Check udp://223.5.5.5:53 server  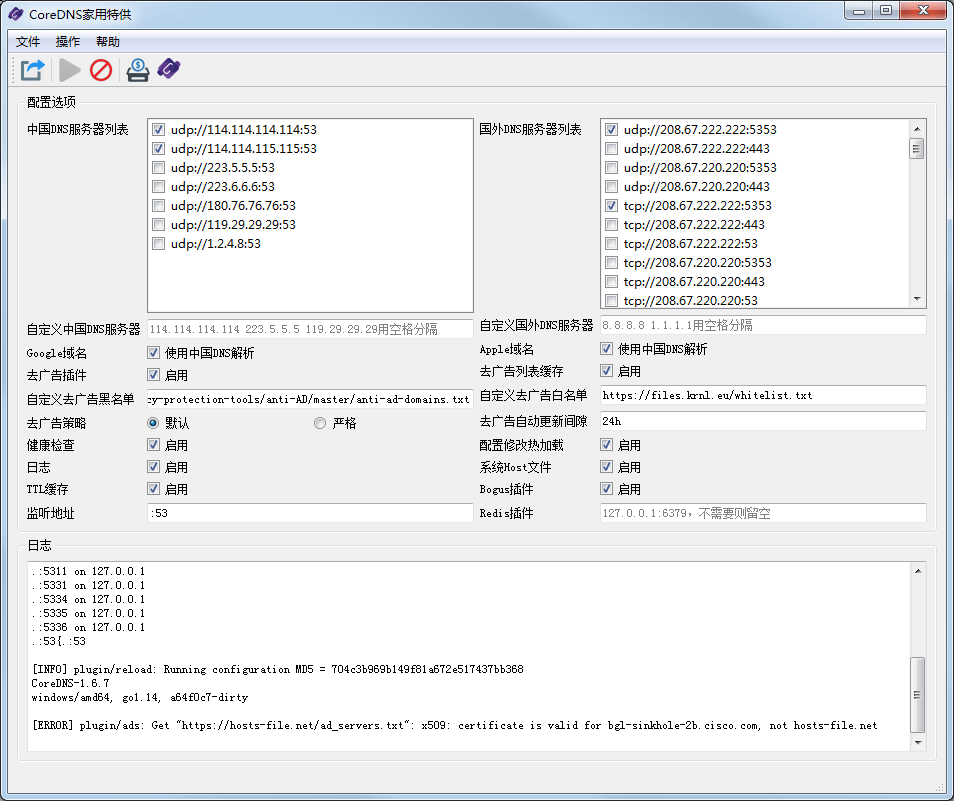click(159, 167)
